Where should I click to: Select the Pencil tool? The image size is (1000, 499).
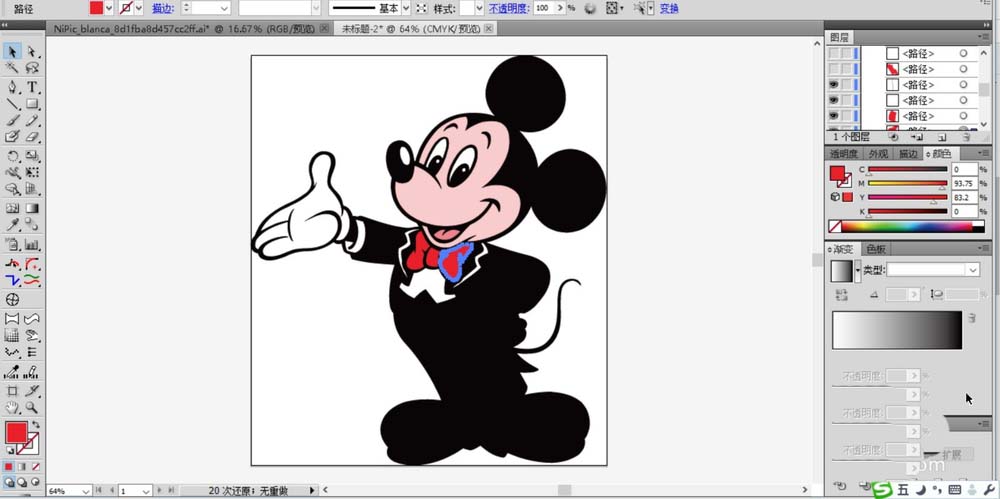click(32, 120)
